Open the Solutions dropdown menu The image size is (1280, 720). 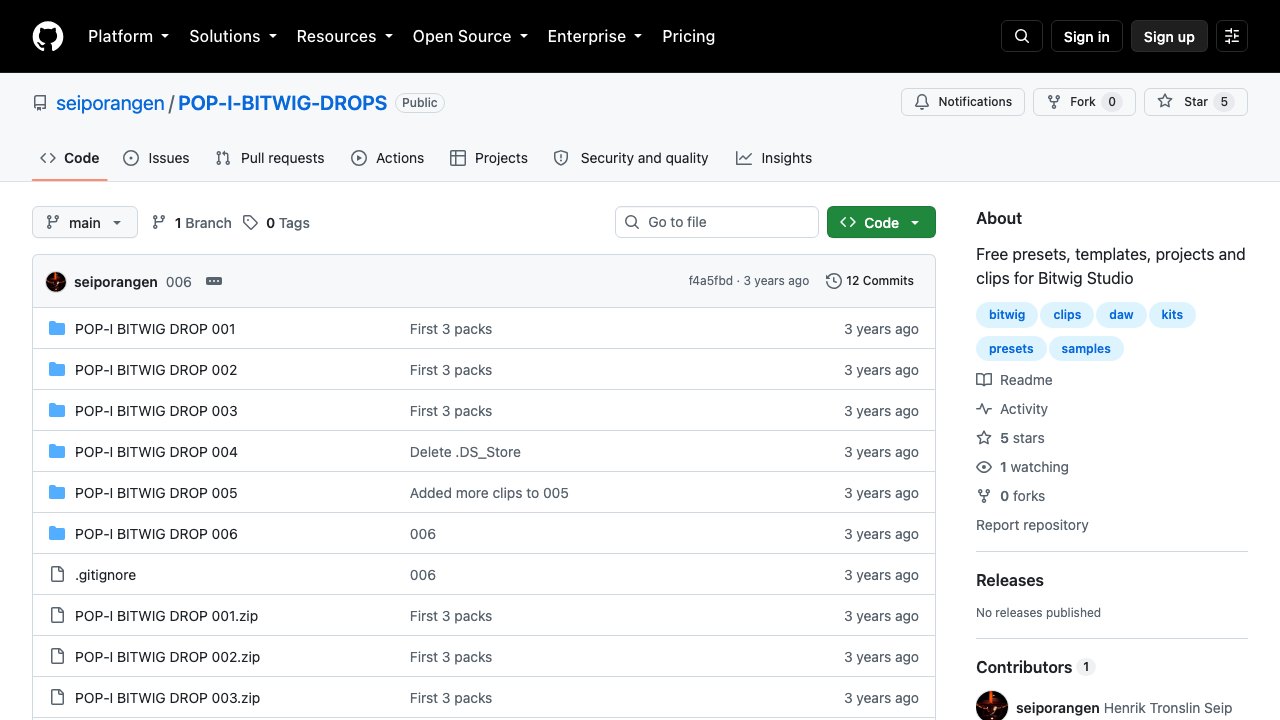point(233,36)
